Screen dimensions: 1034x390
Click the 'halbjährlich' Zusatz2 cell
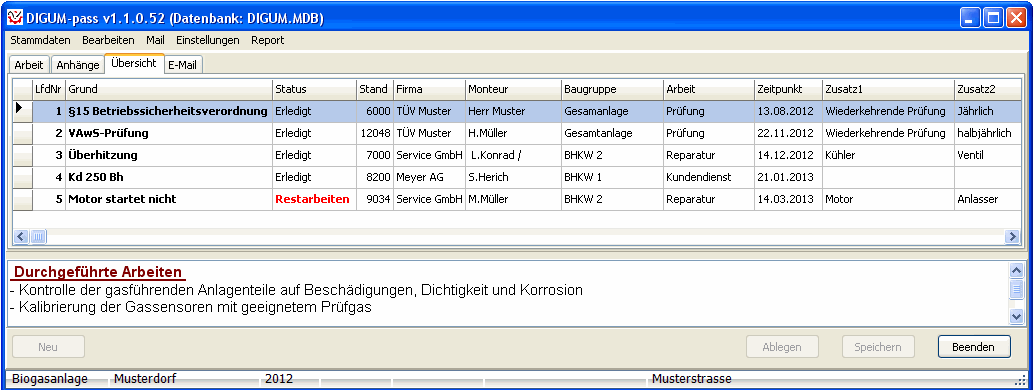coord(987,133)
